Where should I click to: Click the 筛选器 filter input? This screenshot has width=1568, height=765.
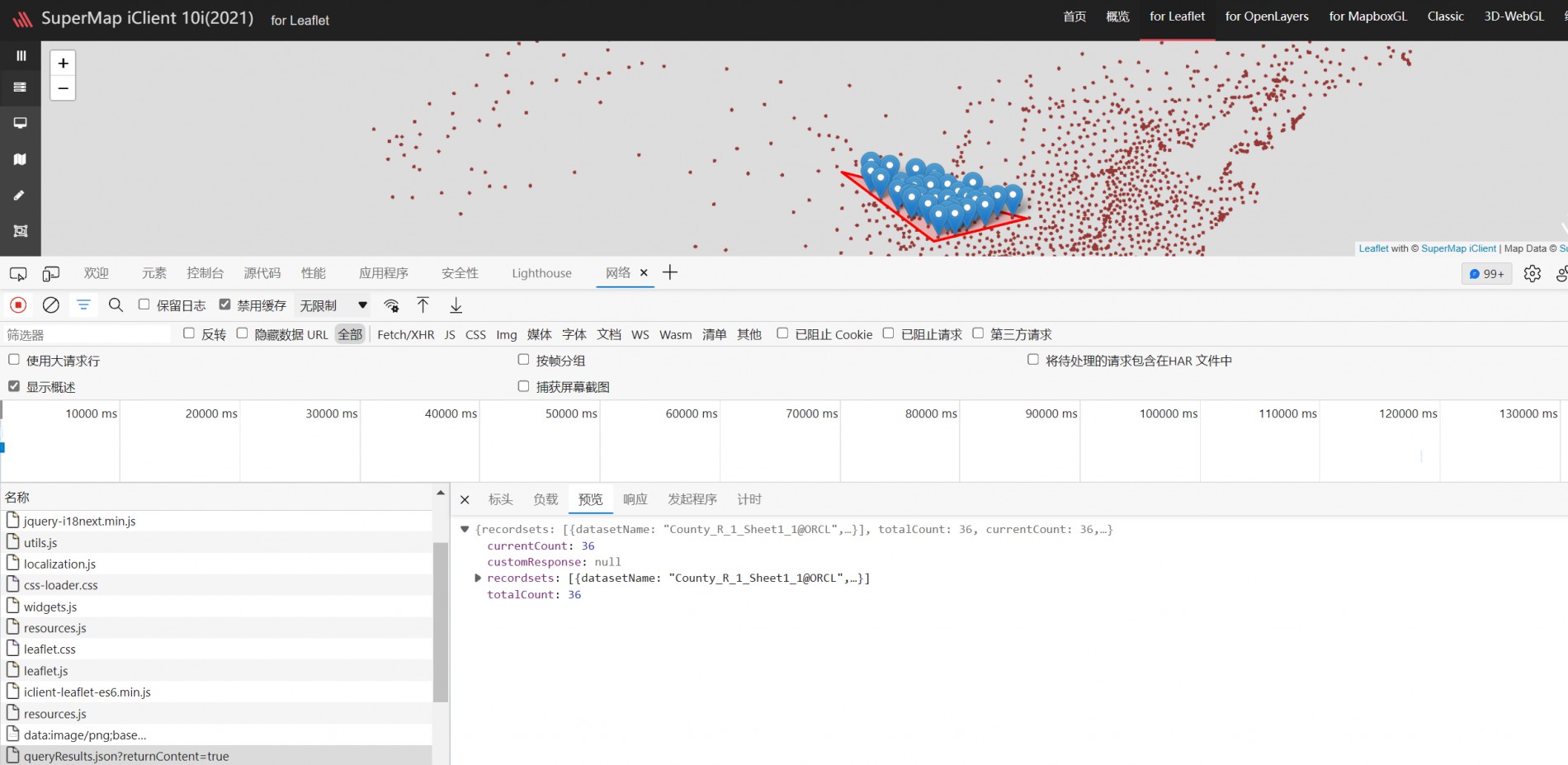tap(87, 334)
